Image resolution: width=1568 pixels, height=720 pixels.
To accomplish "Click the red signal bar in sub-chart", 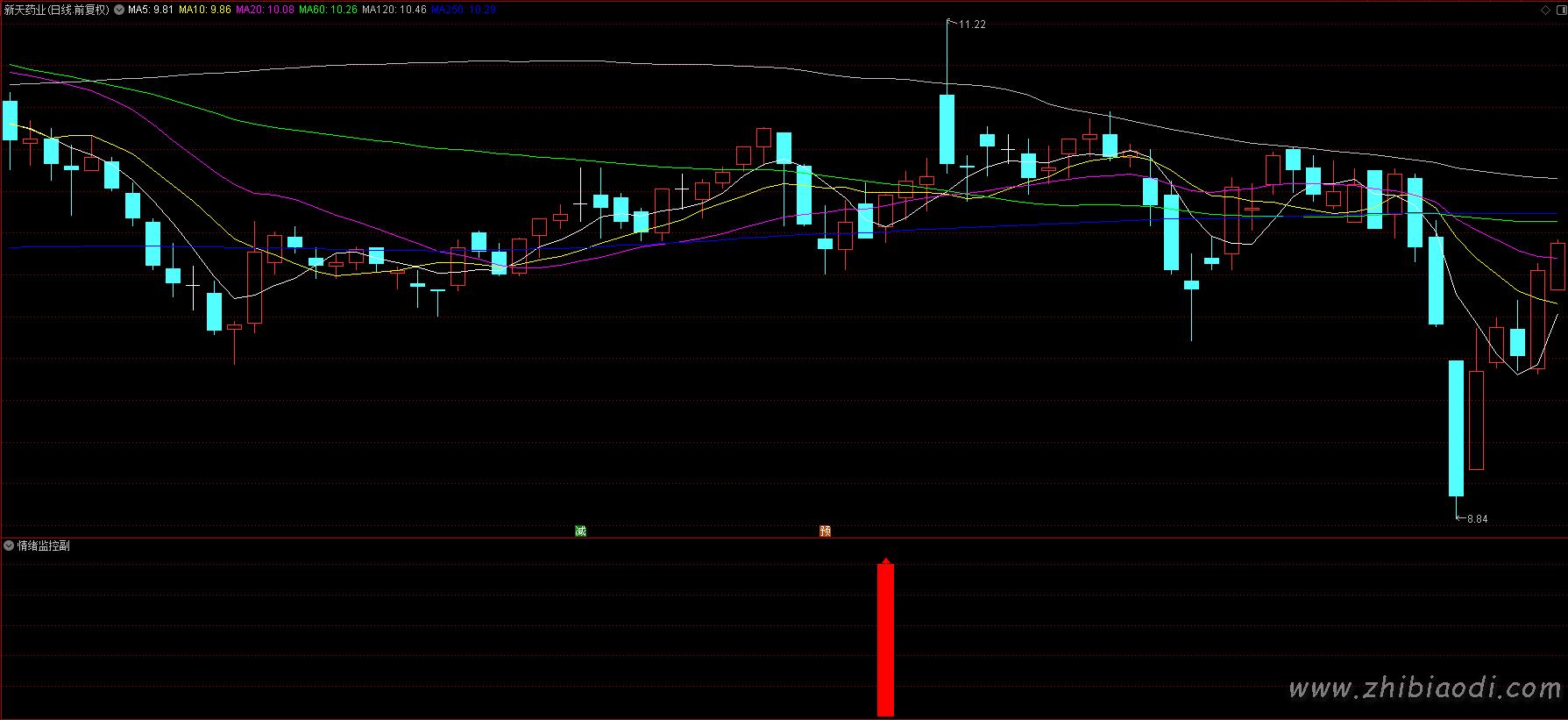I will (x=885, y=640).
